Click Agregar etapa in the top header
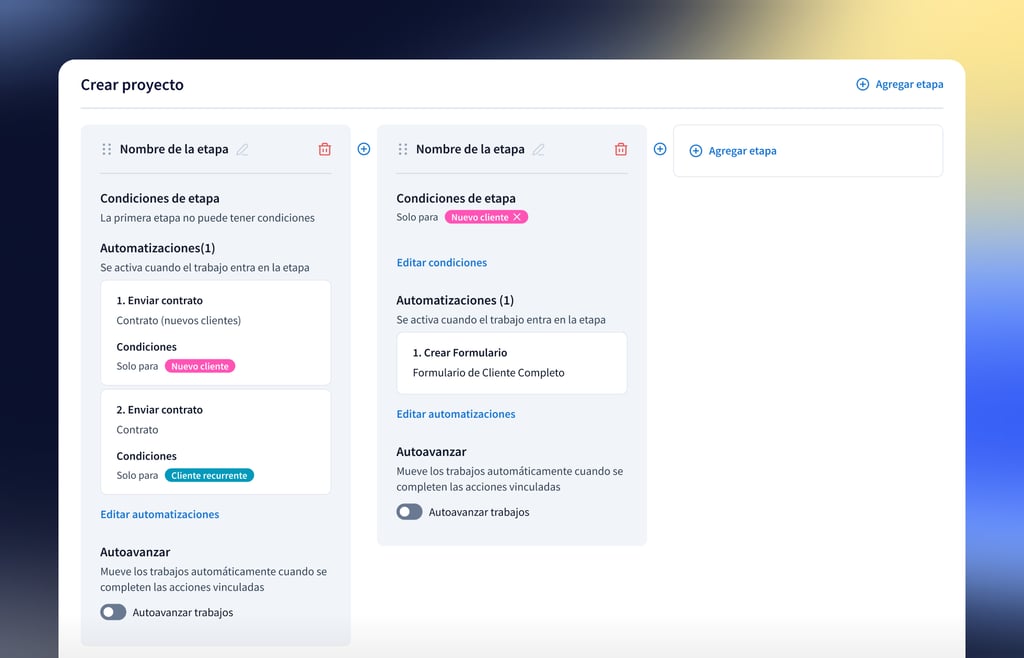Image resolution: width=1024 pixels, height=658 pixels. coord(899,84)
